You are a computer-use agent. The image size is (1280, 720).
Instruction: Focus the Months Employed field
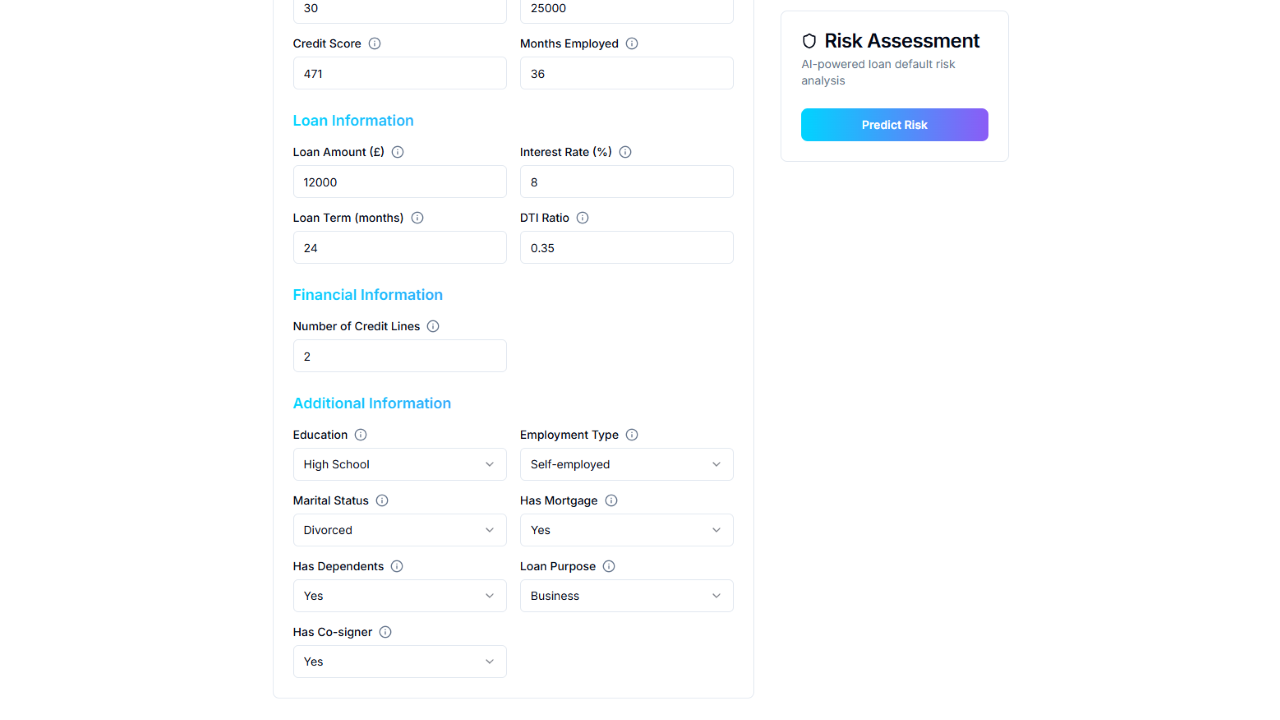[x=627, y=73]
